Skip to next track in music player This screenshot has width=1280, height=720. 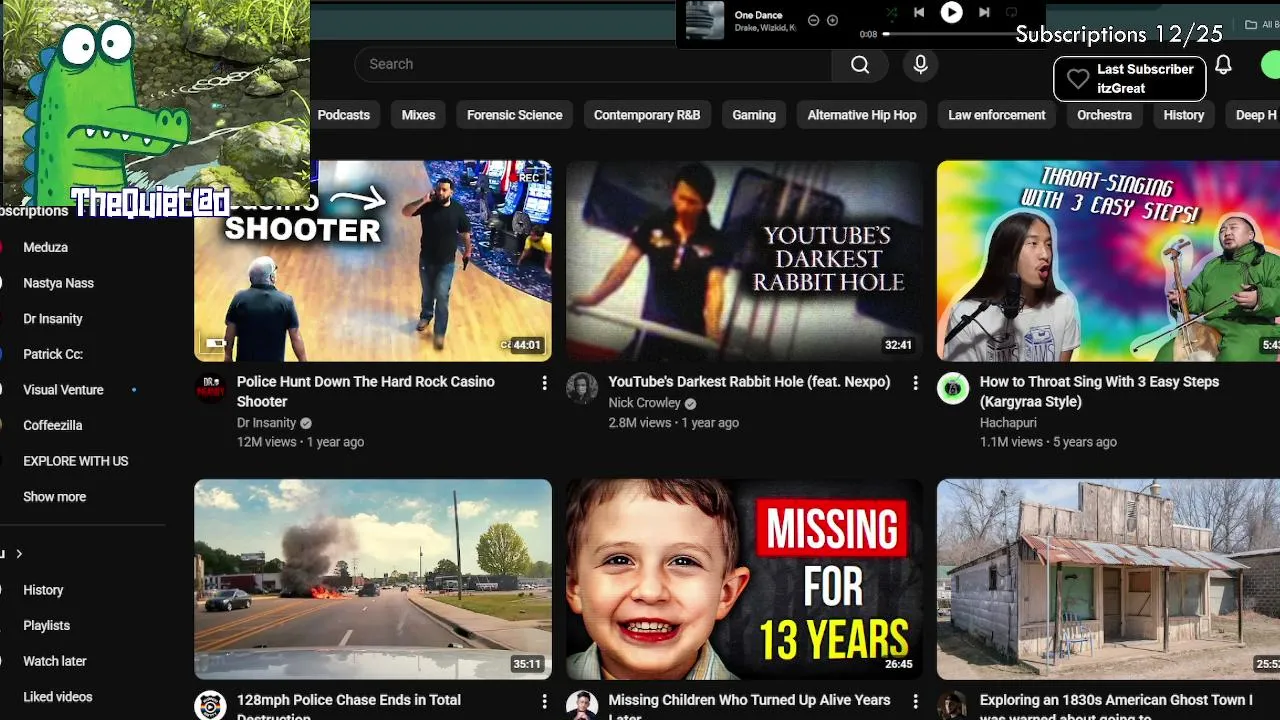pyautogui.click(x=984, y=12)
